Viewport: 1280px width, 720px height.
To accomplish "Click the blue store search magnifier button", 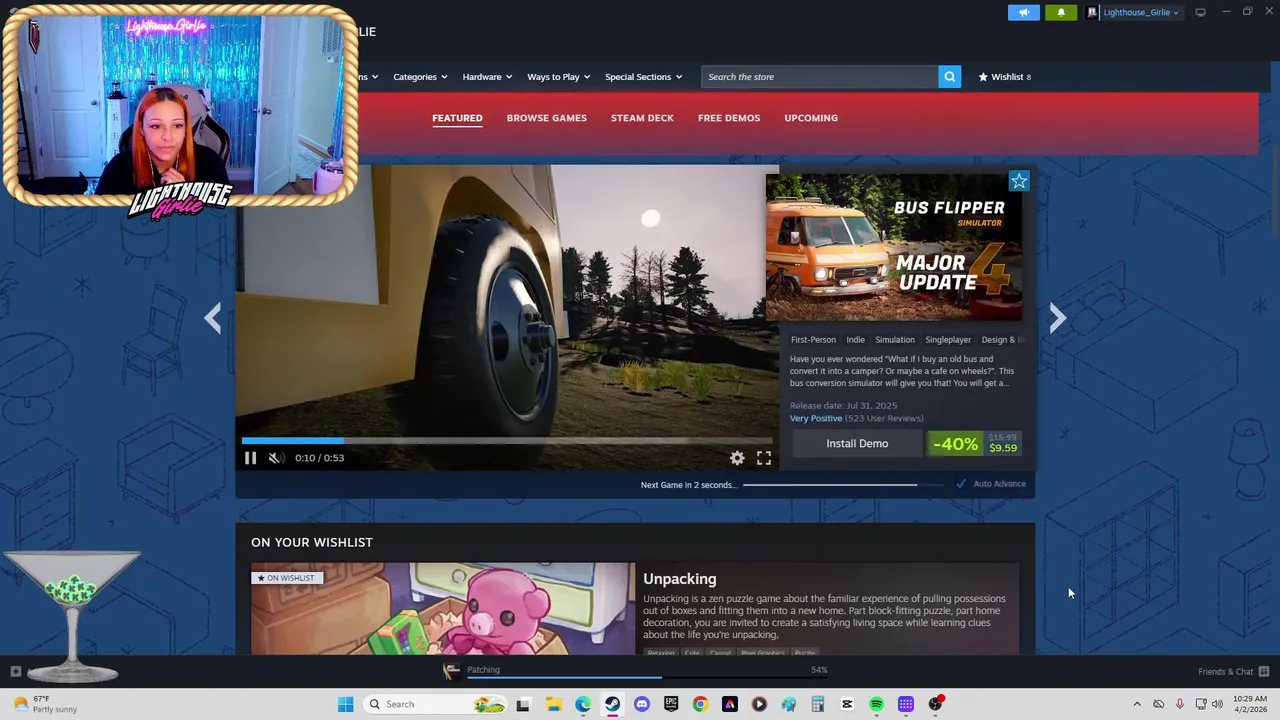I will [x=949, y=77].
